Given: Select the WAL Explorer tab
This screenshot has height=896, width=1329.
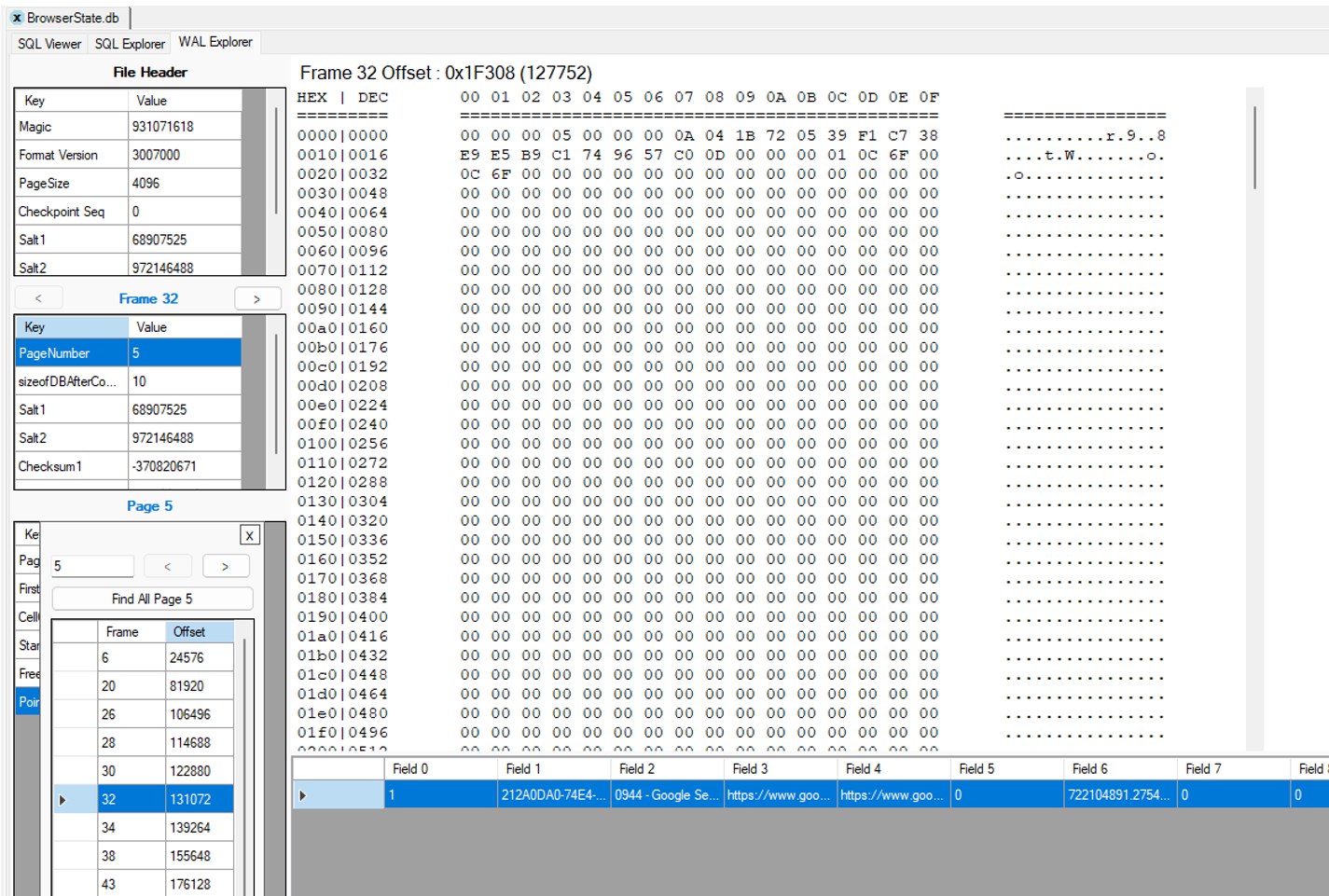Looking at the screenshot, I should pyautogui.click(x=215, y=42).
